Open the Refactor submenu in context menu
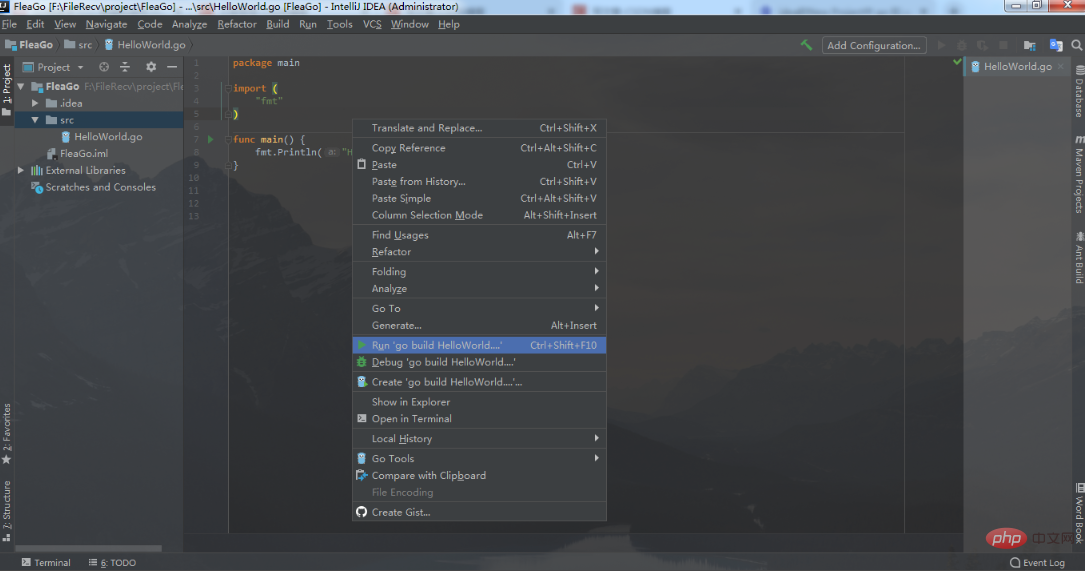Viewport: 1085px width, 571px height. [x=479, y=252]
